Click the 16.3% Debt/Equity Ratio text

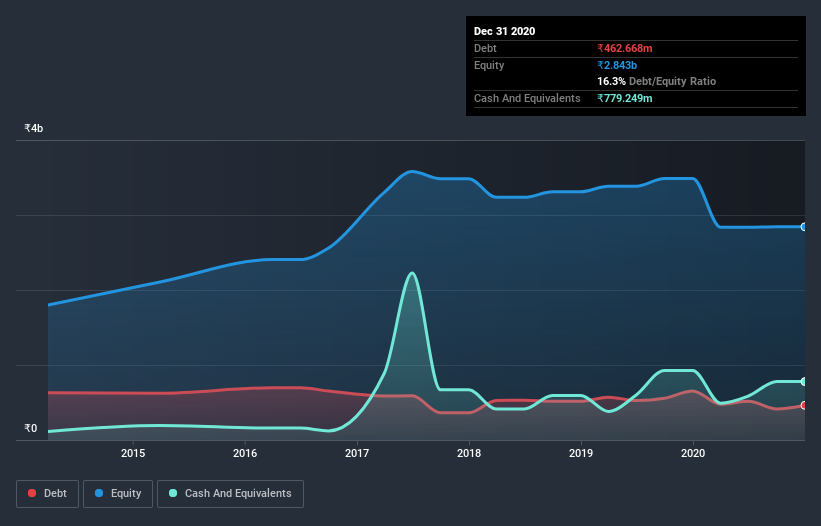[x=657, y=81]
